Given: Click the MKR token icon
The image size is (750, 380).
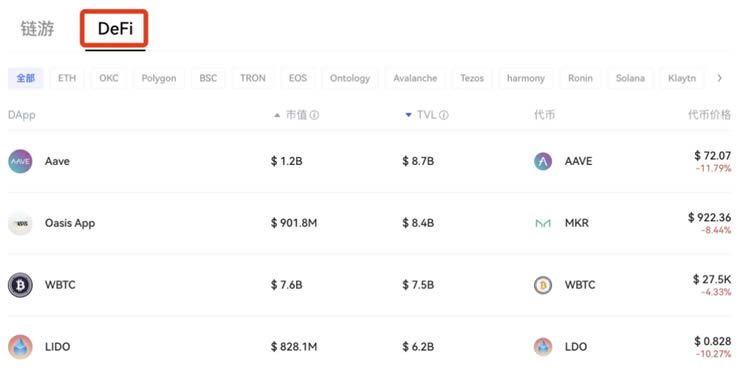Looking at the screenshot, I should (x=543, y=223).
